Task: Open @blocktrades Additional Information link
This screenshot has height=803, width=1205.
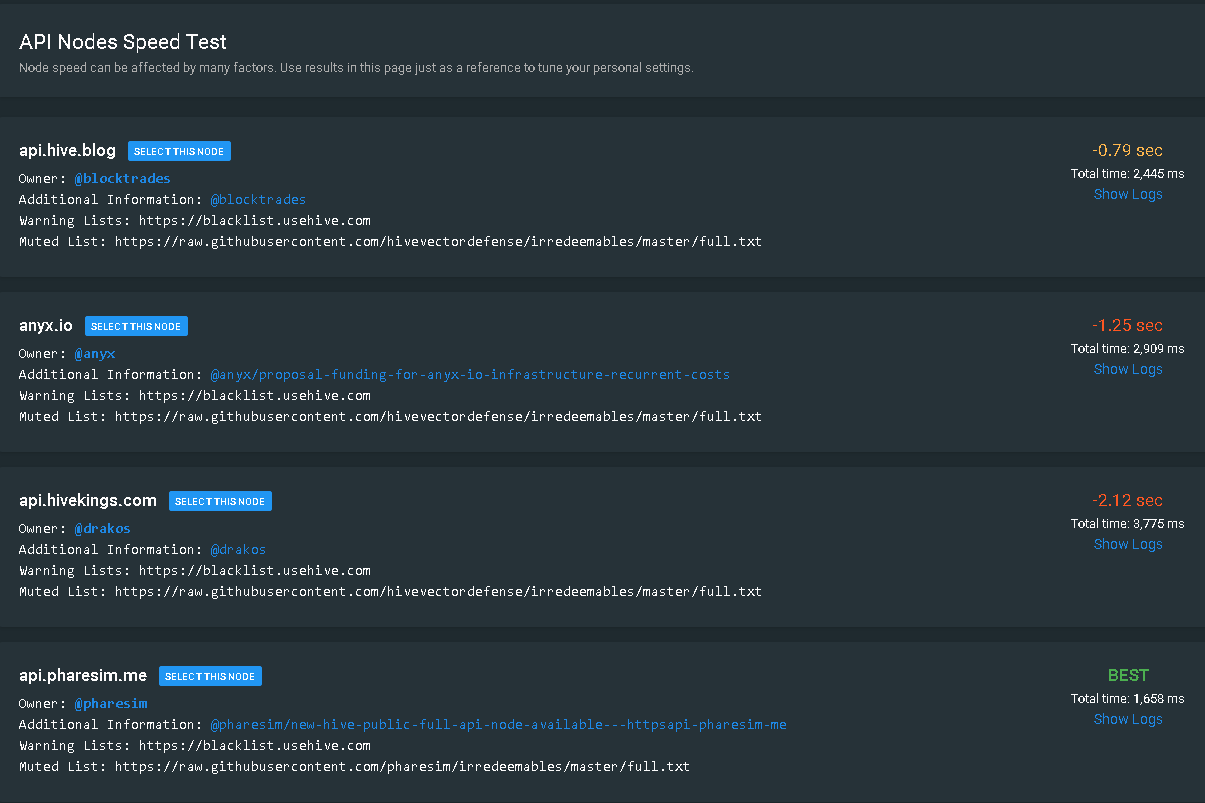Action: click(258, 200)
